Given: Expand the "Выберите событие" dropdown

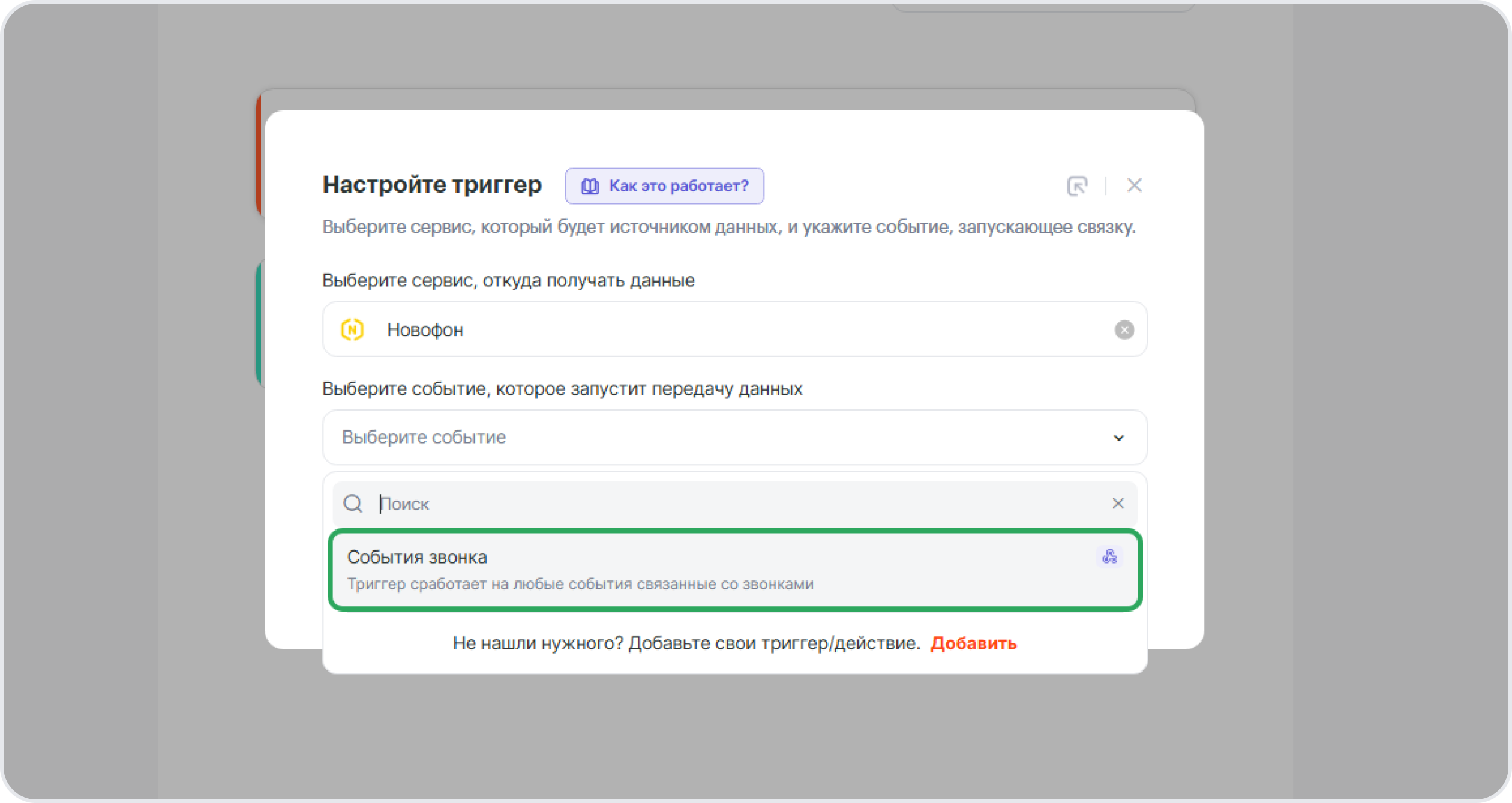Looking at the screenshot, I should click(x=720, y=437).
